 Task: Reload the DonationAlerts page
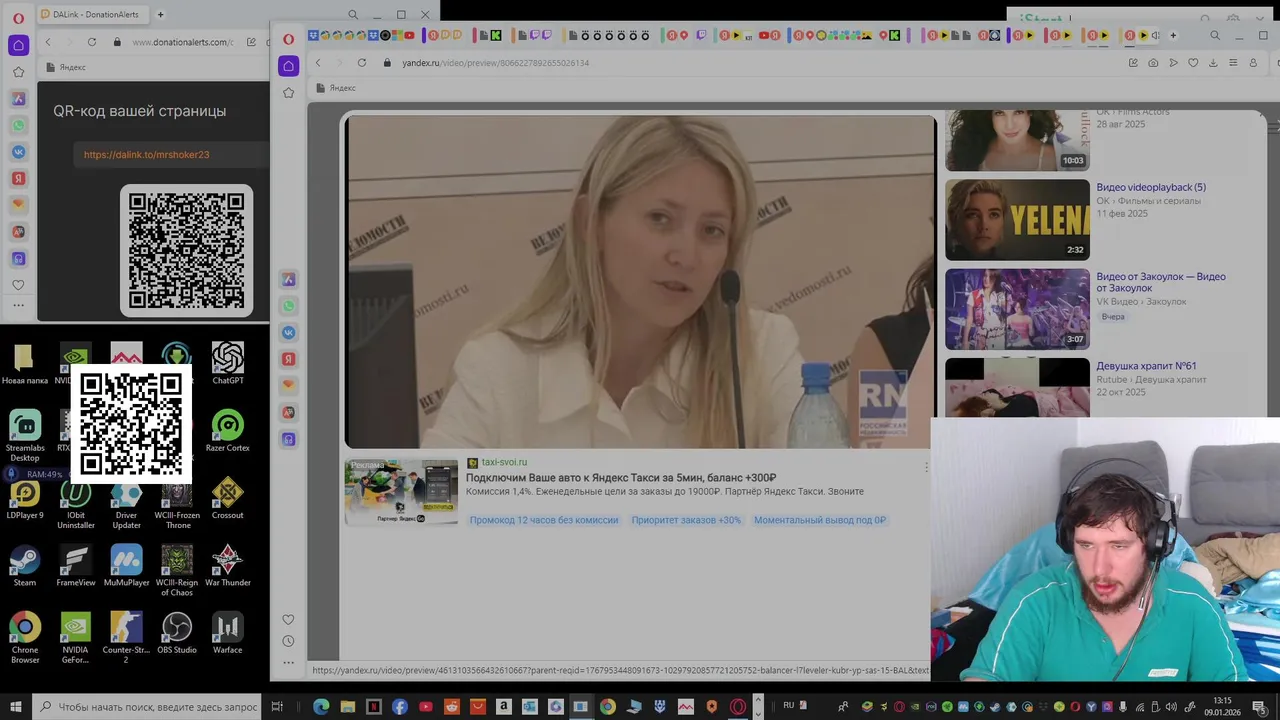92,42
